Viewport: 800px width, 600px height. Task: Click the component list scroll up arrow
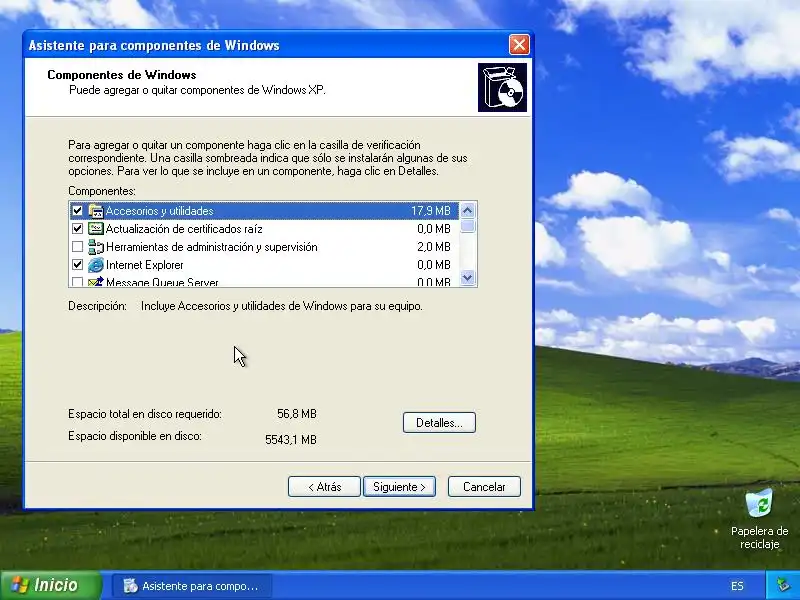pyautogui.click(x=467, y=210)
